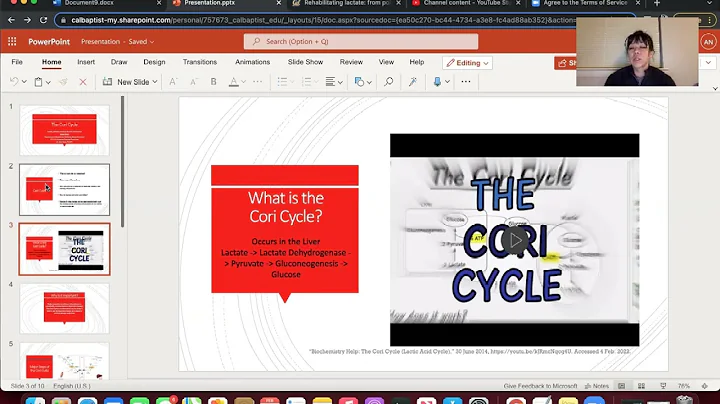This screenshot has width=720, height=404.
Task: Select slide 5 thumbnail
Action: click(x=65, y=361)
